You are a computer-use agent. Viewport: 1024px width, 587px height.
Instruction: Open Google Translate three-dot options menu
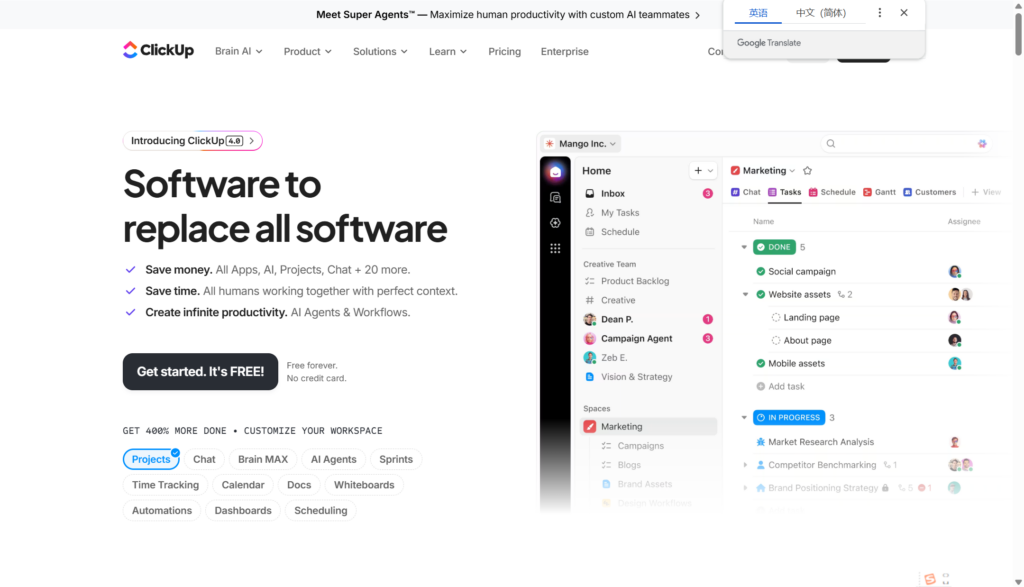(880, 13)
